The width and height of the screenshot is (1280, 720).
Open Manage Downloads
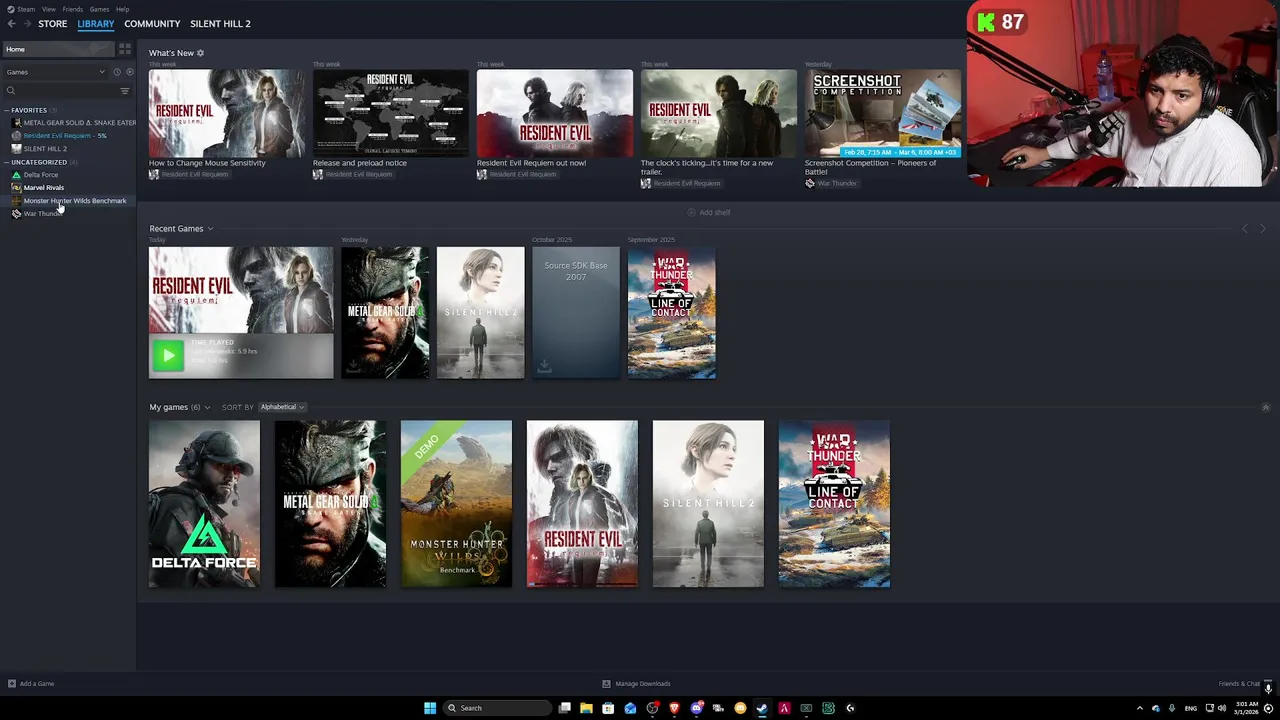[636, 684]
